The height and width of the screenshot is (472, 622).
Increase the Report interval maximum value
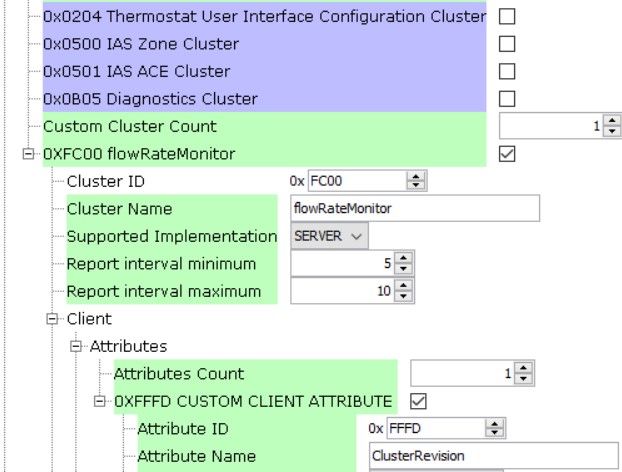tap(403, 287)
